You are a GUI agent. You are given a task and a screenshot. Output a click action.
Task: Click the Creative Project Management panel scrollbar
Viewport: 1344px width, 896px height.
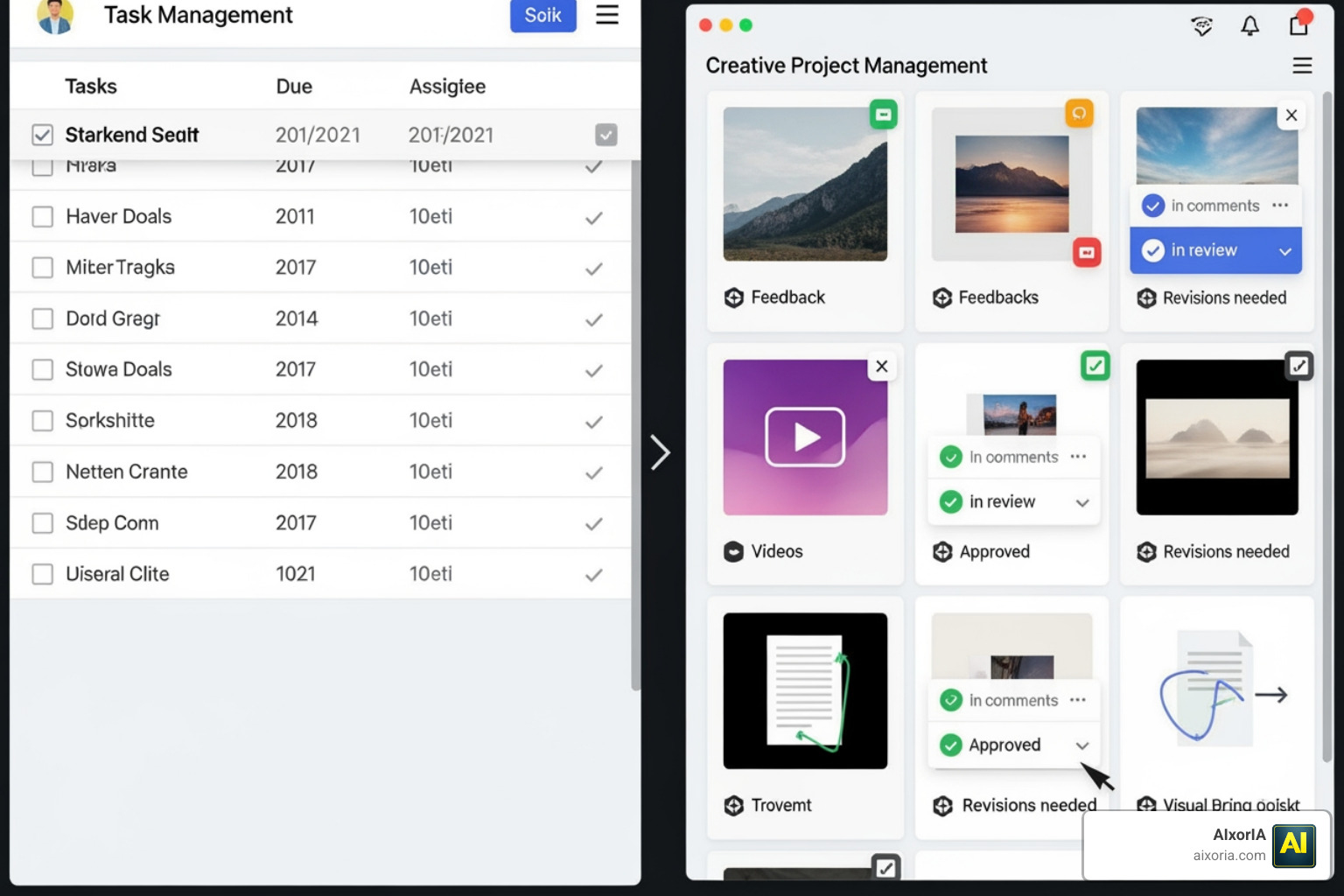click(x=1326, y=429)
